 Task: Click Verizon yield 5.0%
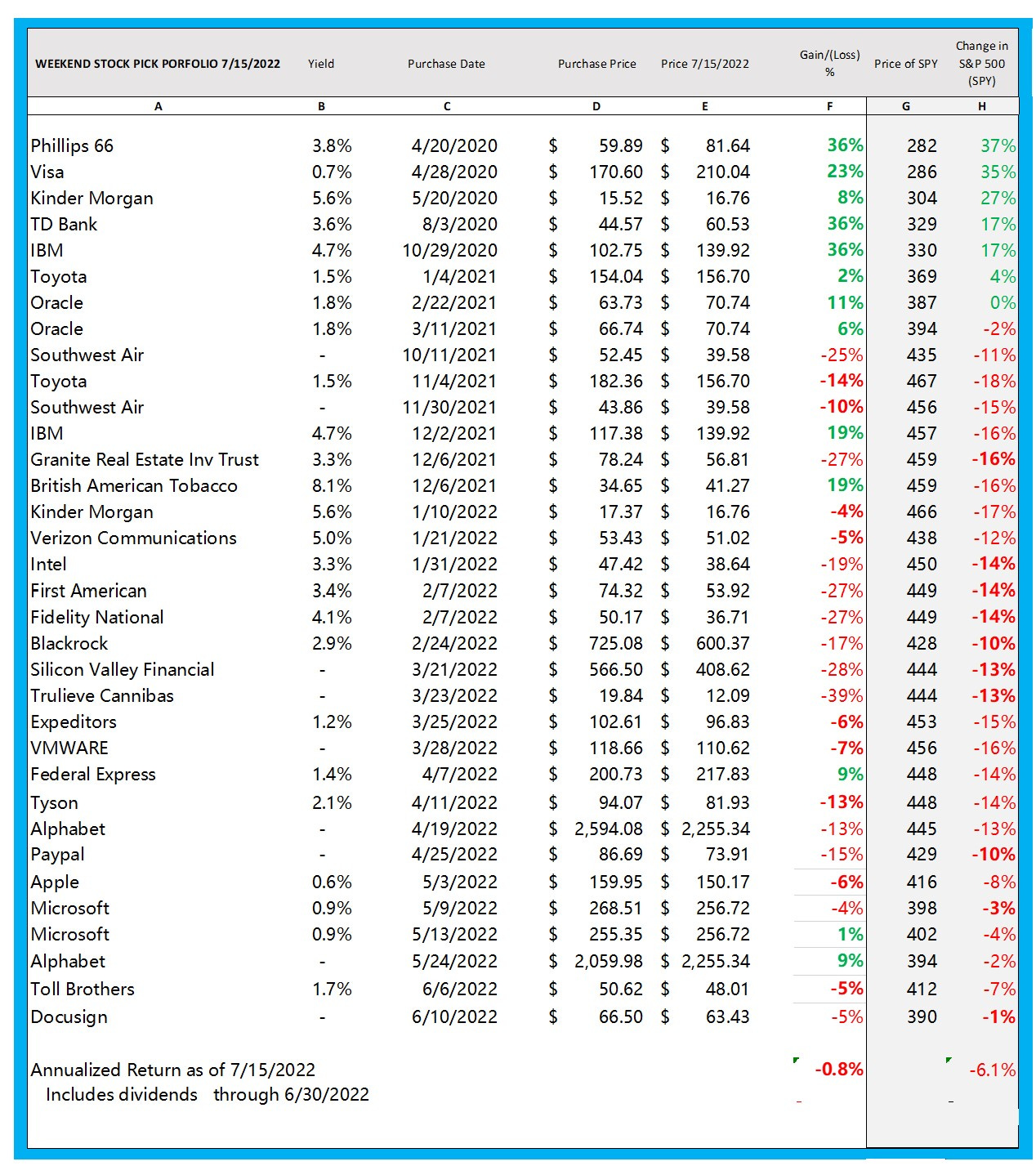click(332, 538)
